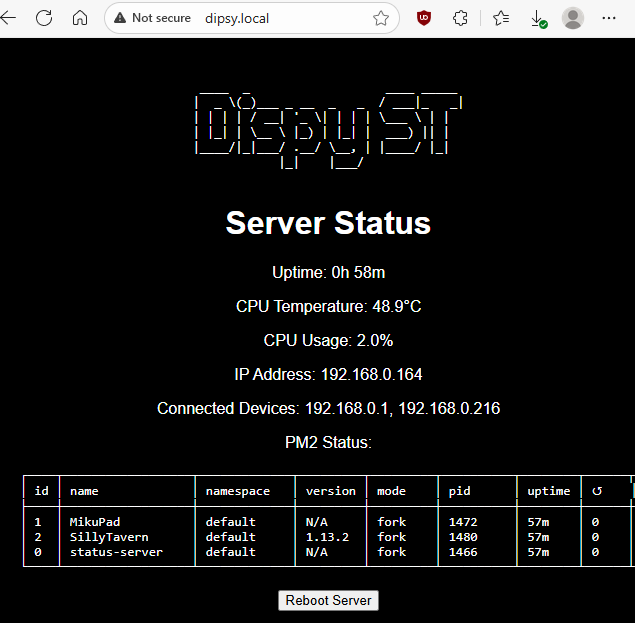The height and width of the screenshot is (623, 635).
Task: Open the Favorites list icon
Action: [501, 18]
